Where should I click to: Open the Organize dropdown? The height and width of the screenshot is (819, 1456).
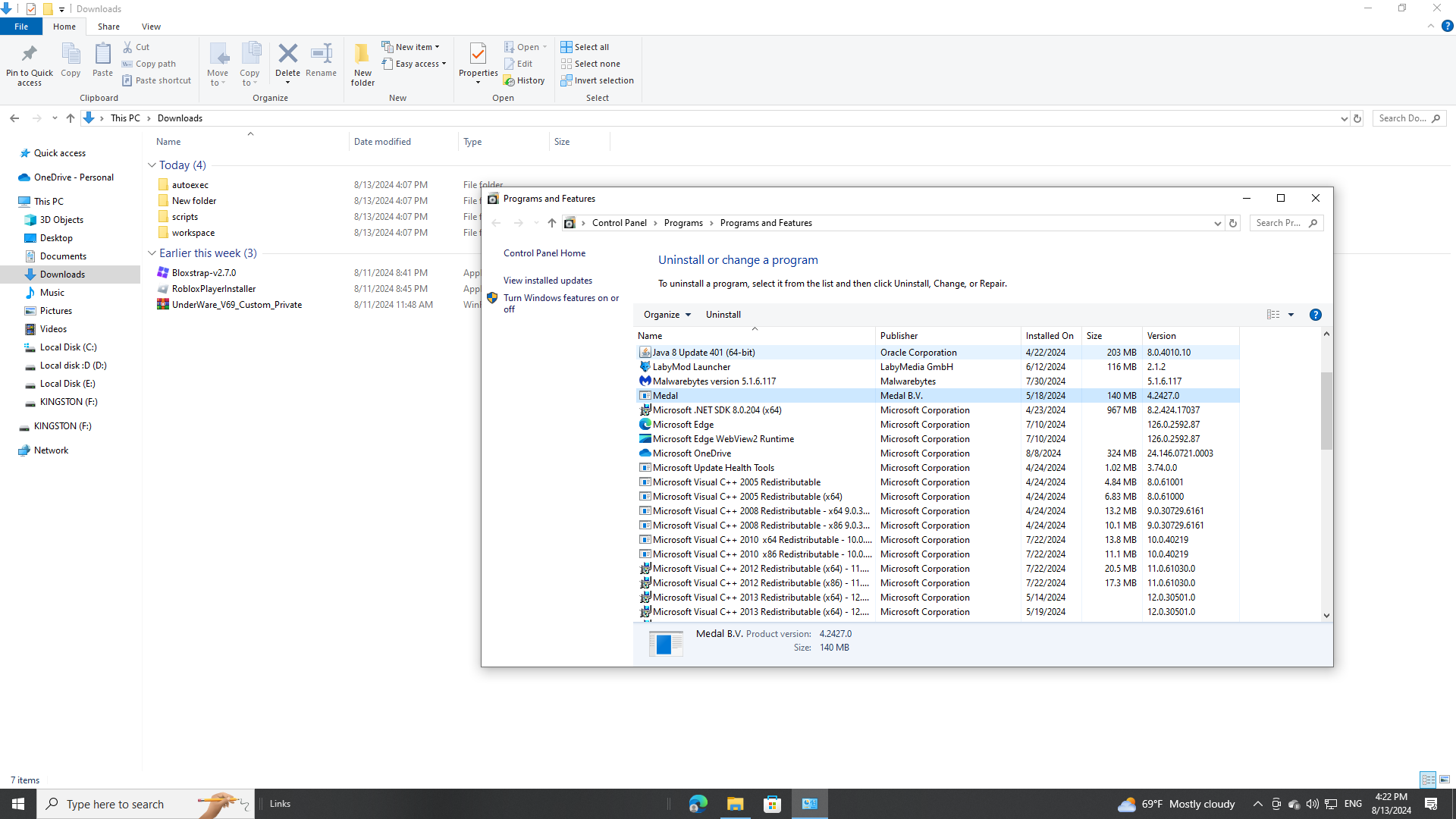[667, 315]
